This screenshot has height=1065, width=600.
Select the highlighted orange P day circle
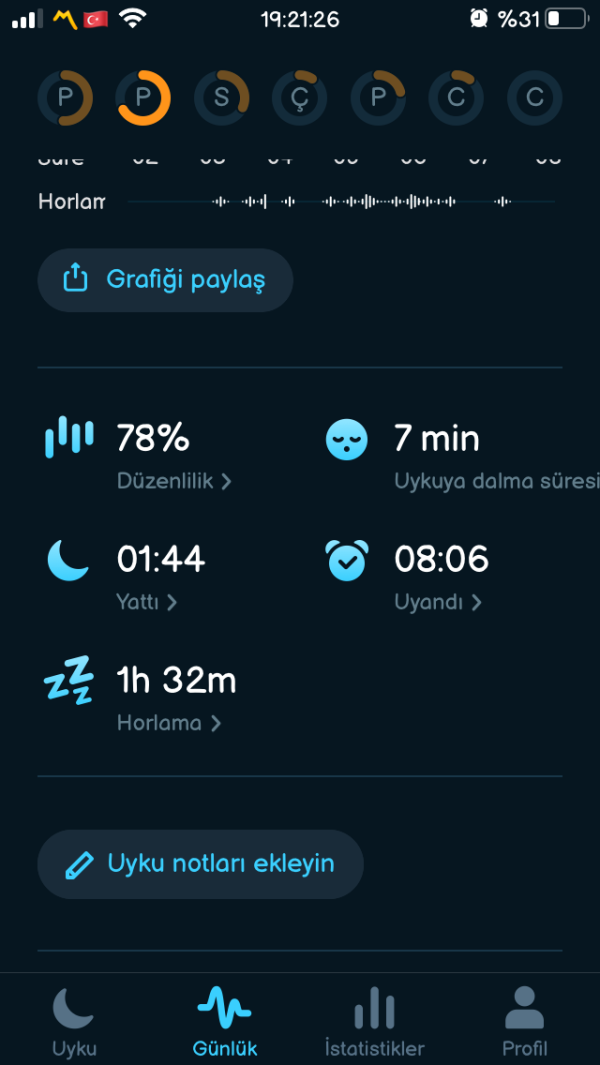(143, 98)
